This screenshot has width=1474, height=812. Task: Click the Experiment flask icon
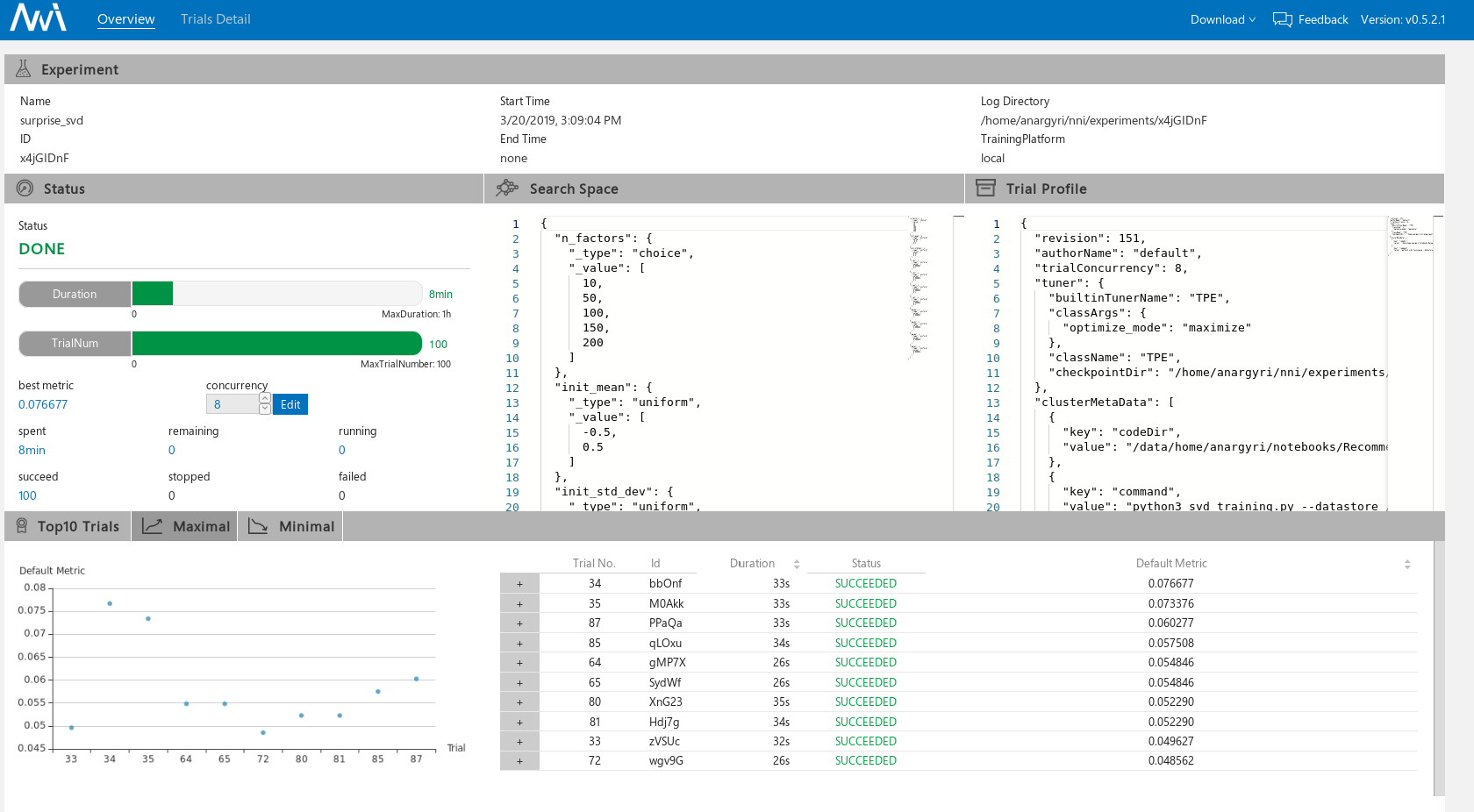coord(24,68)
